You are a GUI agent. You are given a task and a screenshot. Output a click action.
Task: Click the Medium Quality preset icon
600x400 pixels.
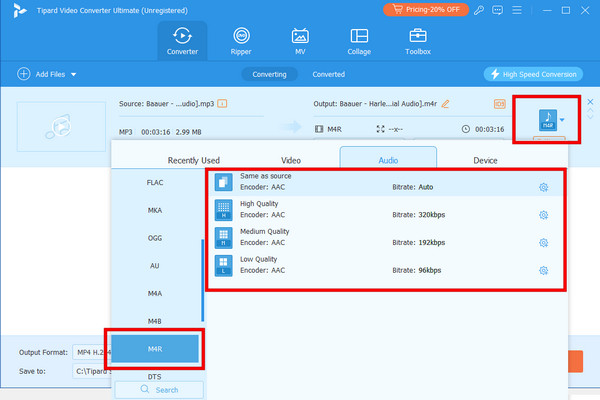[x=223, y=238]
